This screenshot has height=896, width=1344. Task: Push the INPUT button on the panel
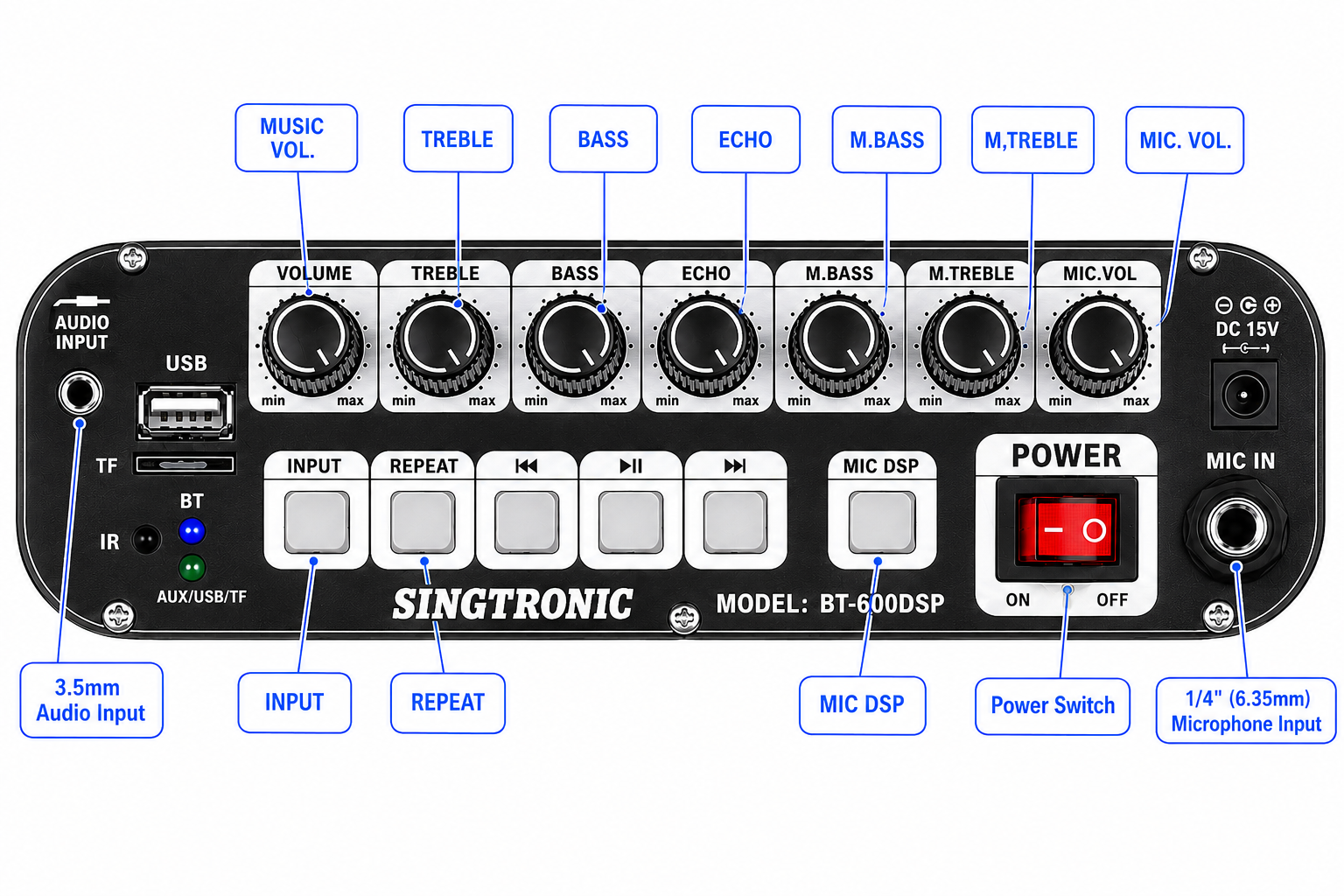point(316,521)
